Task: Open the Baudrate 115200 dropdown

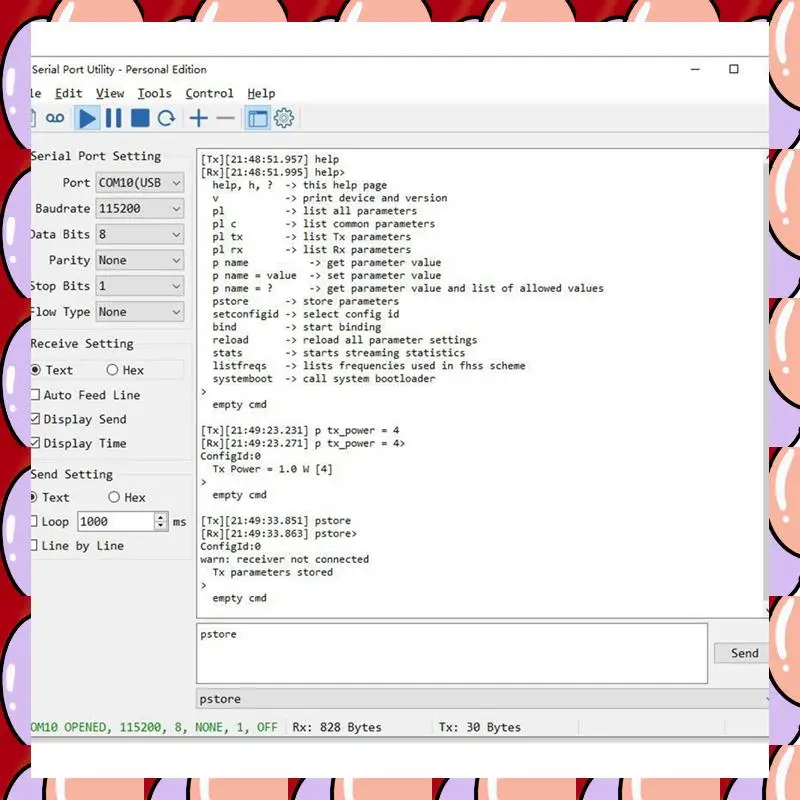Action: point(139,208)
